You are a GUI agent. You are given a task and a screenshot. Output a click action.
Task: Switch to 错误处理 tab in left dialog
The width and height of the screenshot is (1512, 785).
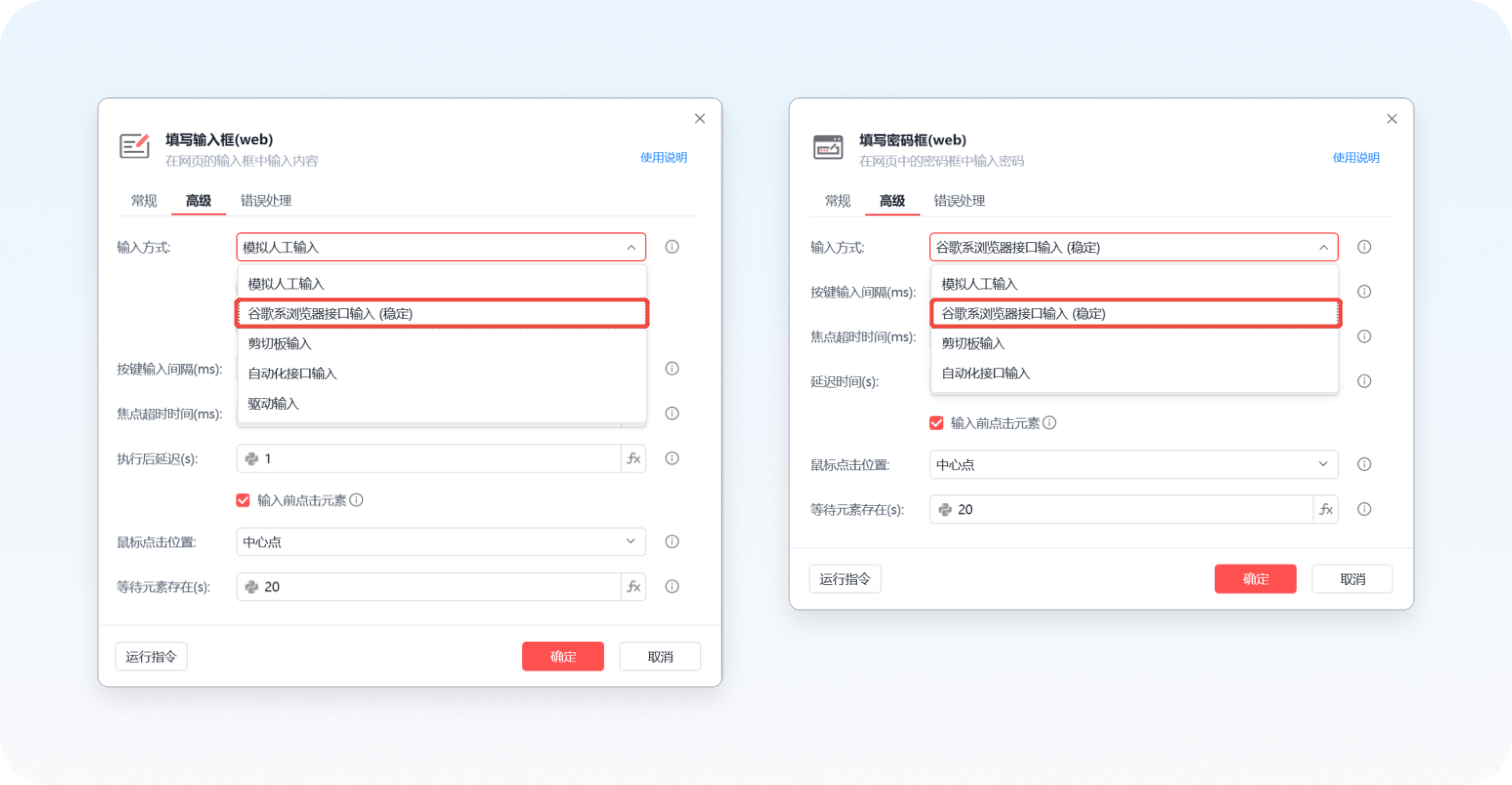click(x=266, y=201)
